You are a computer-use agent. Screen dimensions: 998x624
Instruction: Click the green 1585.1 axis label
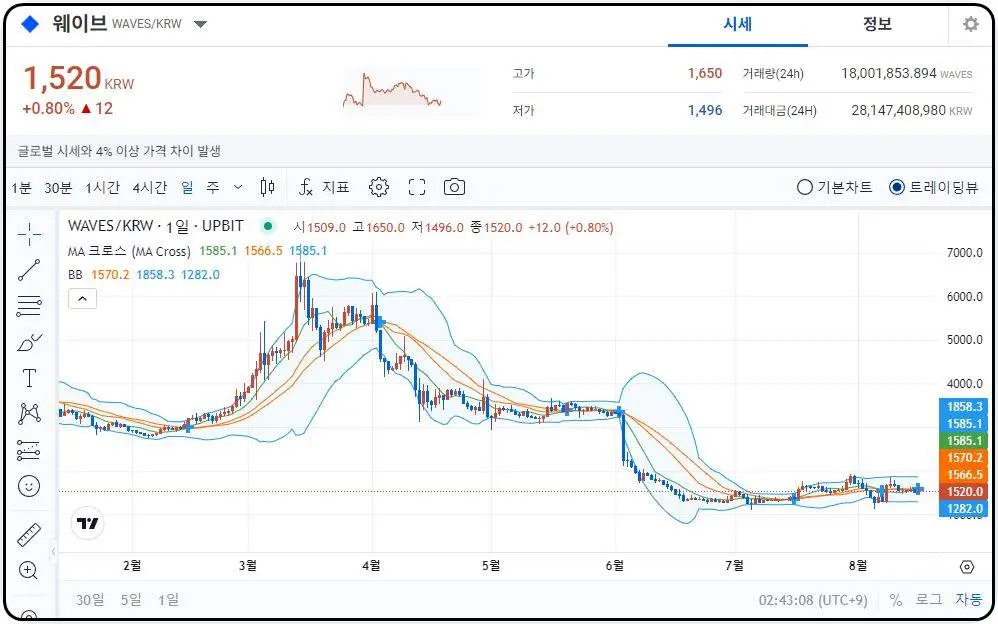click(x=964, y=441)
